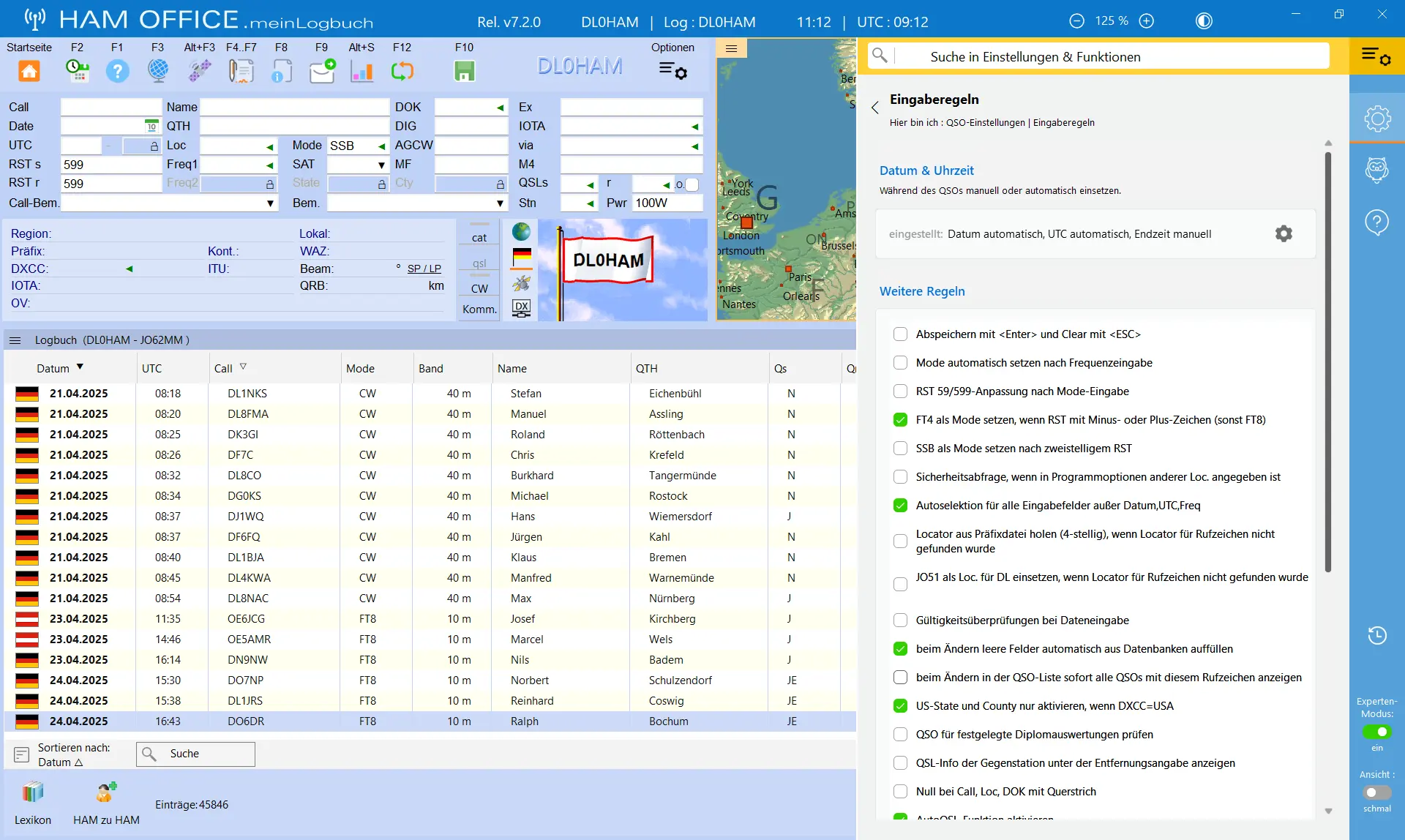Open the F1 help question mark icon
The image size is (1405, 840).
pyautogui.click(x=117, y=71)
